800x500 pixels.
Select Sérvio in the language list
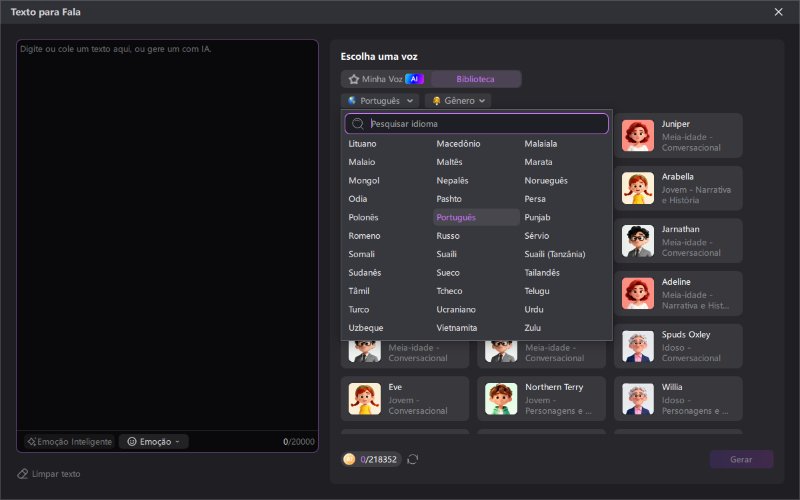click(x=537, y=236)
